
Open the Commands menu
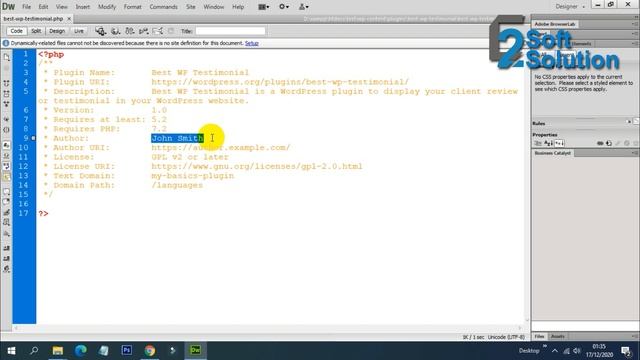pyautogui.click(x=163, y=7)
